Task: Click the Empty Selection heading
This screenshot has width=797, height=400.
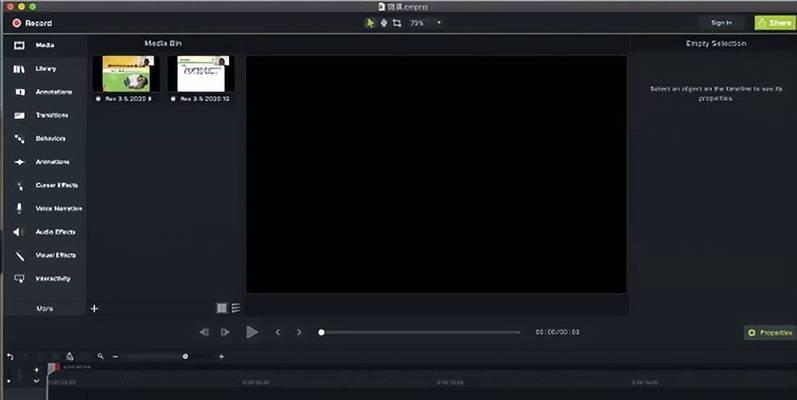Action: 716,44
